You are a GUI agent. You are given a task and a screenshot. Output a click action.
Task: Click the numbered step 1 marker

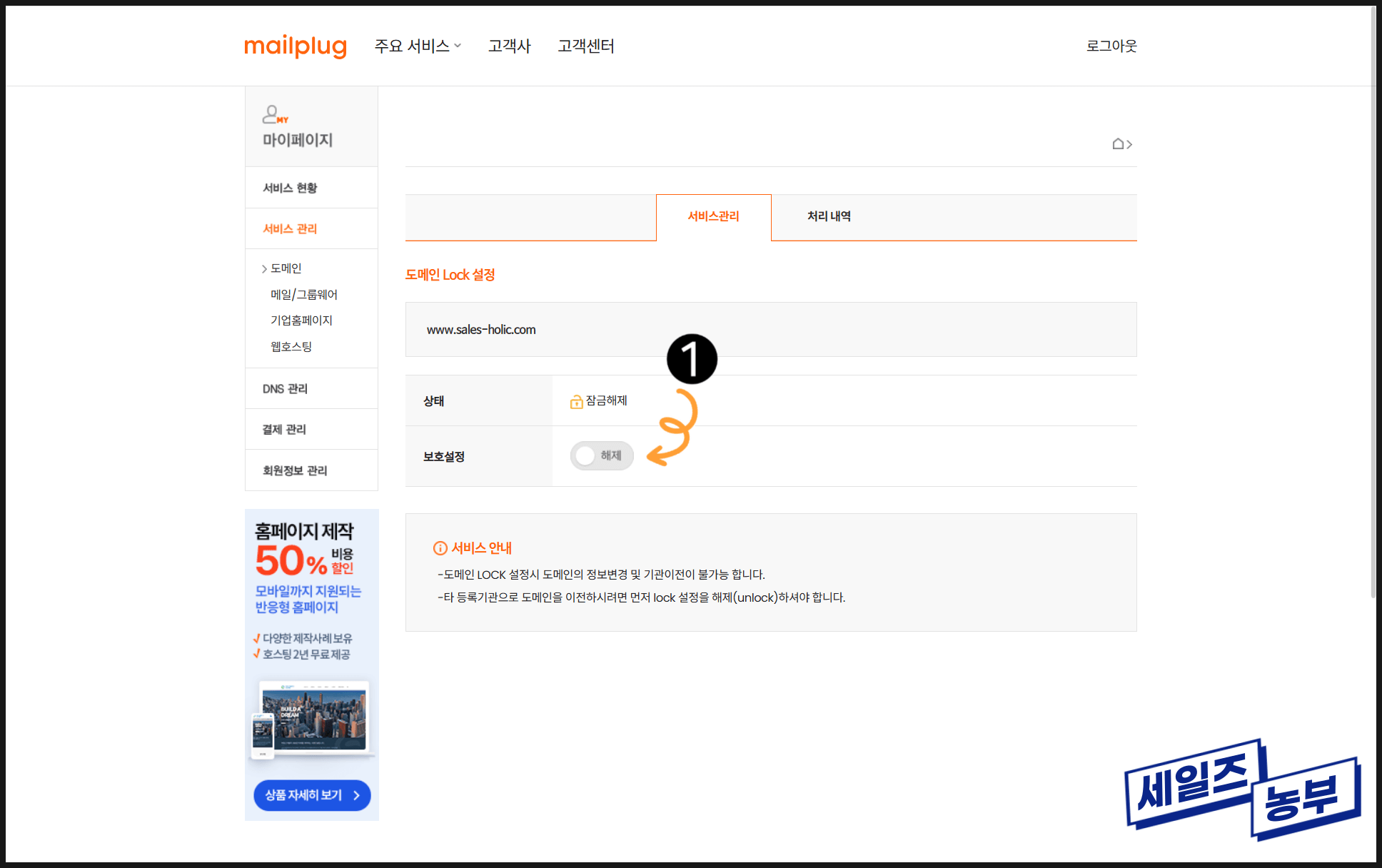click(691, 358)
